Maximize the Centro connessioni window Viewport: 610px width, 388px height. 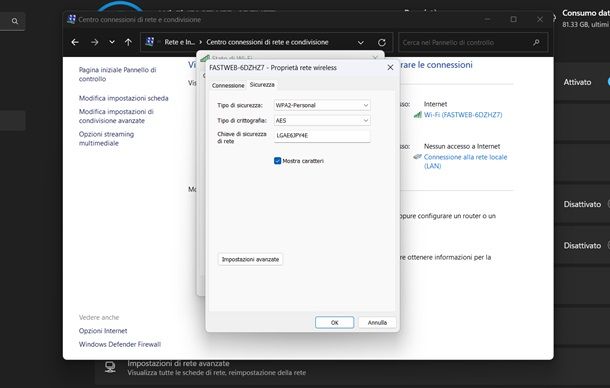514,19
